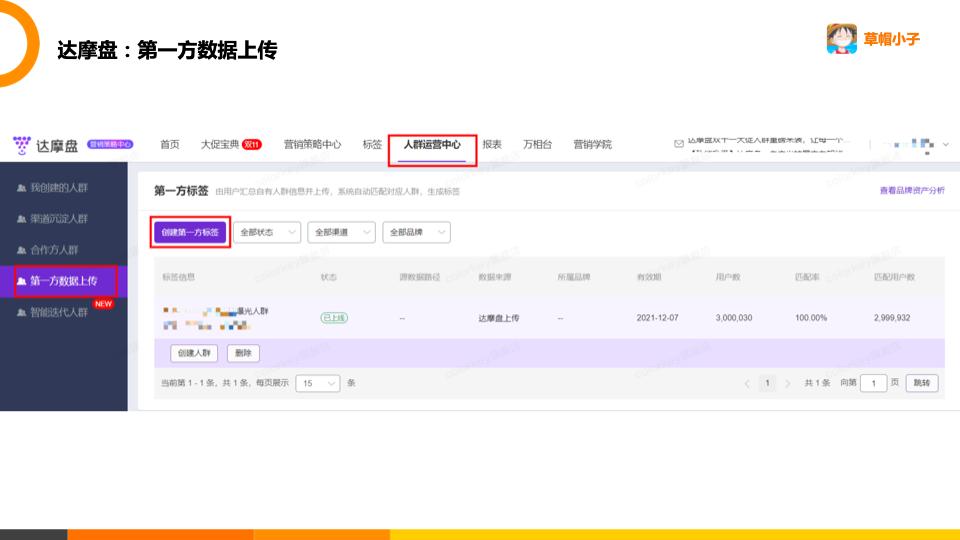Click the 标签信息 column header
This screenshot has height=540, width=960.
(178, 277)
